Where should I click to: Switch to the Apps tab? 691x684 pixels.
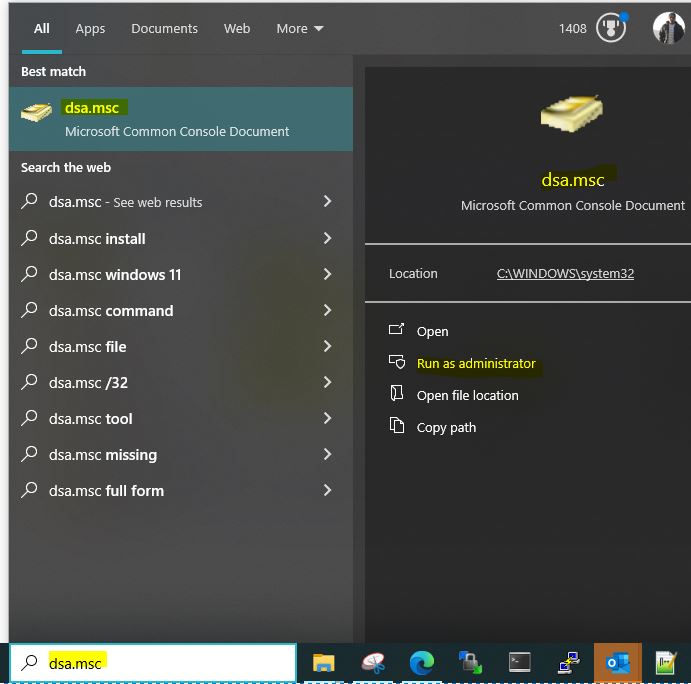90,29
